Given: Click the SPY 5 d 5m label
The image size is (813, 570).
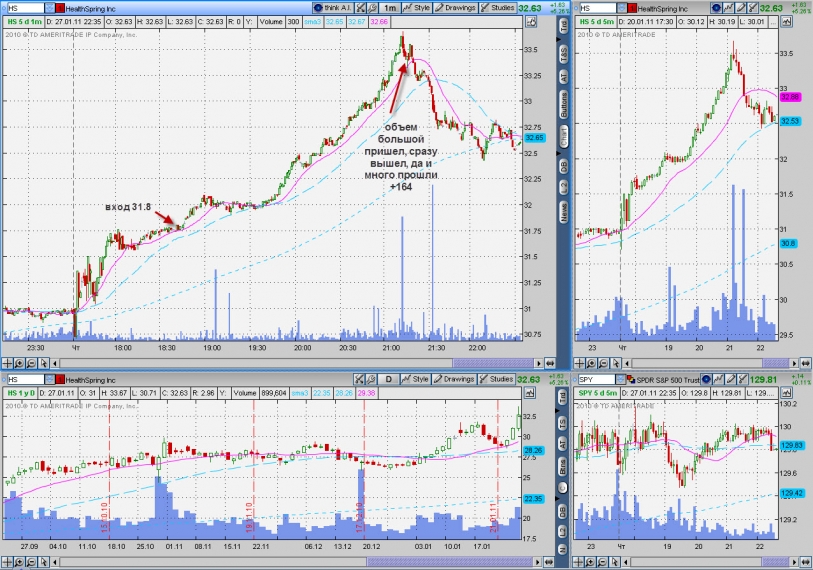Looking at the screenshot, I should click(597, 393).
